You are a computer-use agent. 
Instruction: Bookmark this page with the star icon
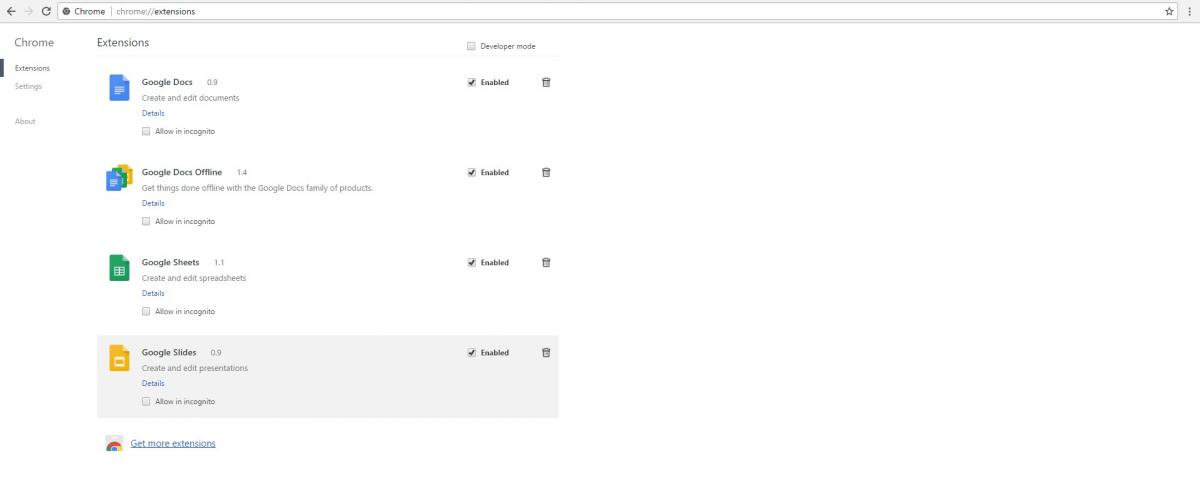(1169, 11)
